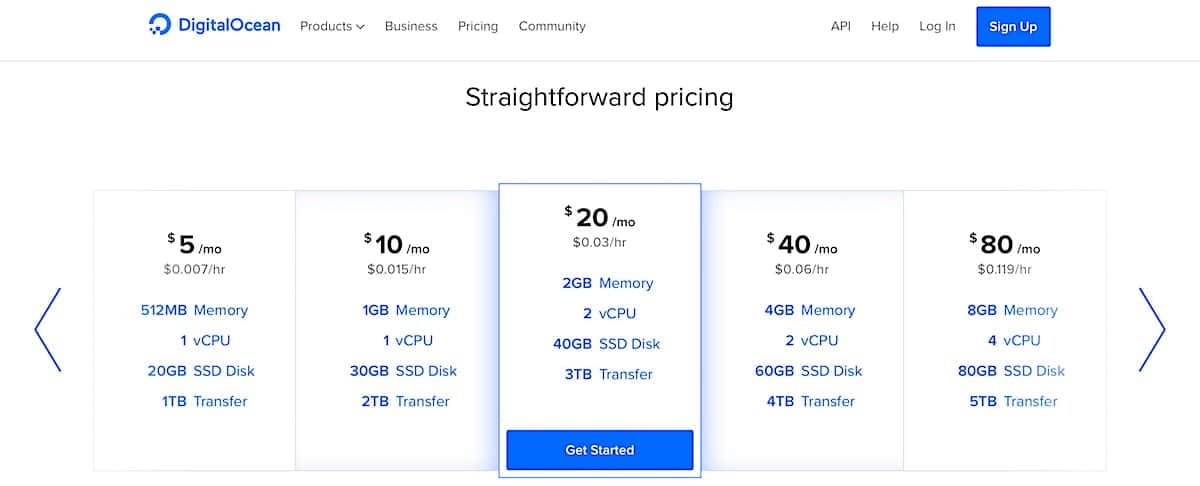Open the API link
The image size is (1200, 486).
pos(841,26)
